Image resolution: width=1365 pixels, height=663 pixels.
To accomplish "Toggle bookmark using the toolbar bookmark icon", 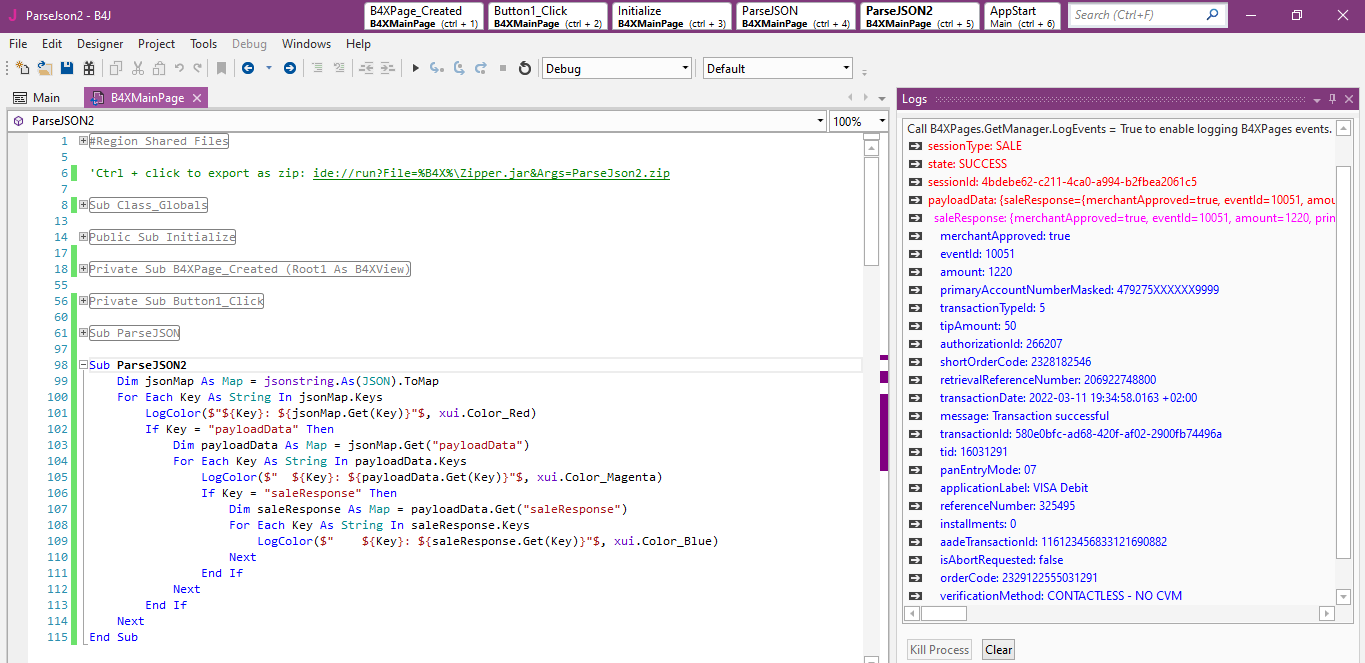I will coord(221,68).
